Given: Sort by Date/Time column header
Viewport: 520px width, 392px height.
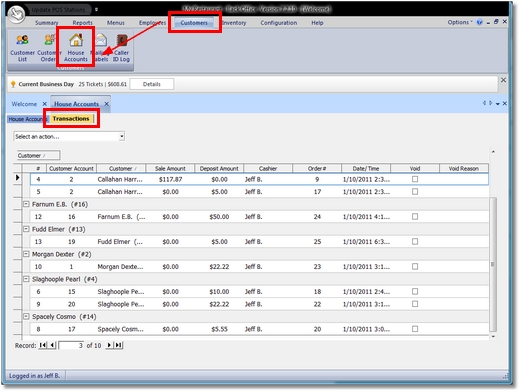Looking at the screenshot, I should pos(366,168).
